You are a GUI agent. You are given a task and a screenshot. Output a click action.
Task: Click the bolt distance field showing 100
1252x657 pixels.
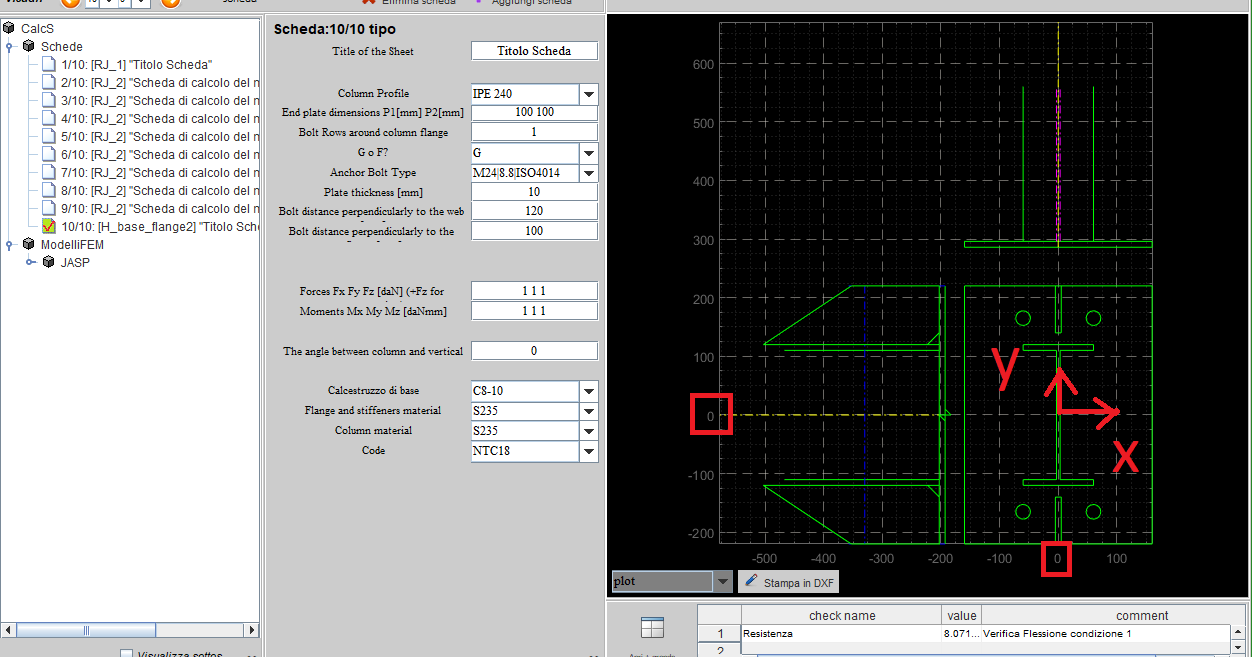(534, 231)
